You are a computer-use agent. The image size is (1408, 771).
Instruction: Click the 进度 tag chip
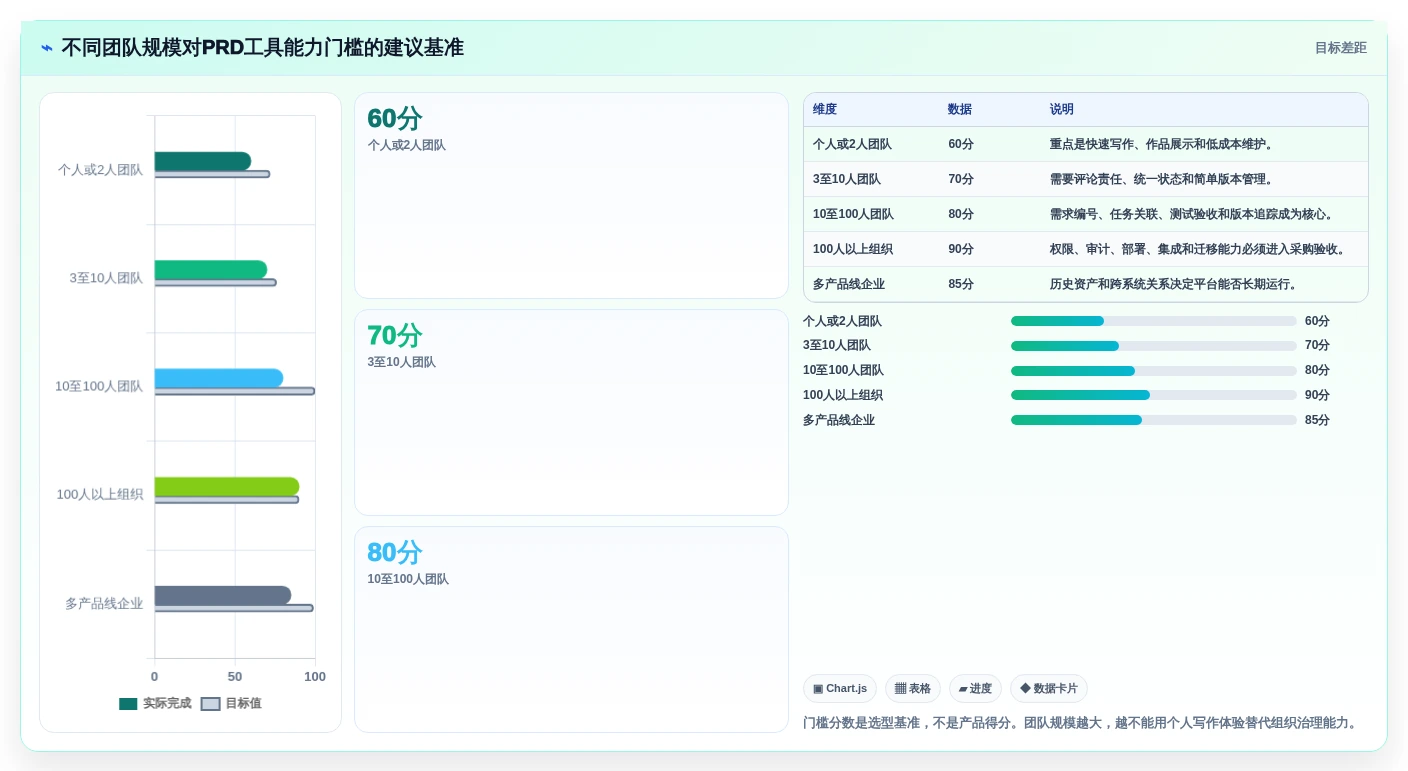pos(975,689)
